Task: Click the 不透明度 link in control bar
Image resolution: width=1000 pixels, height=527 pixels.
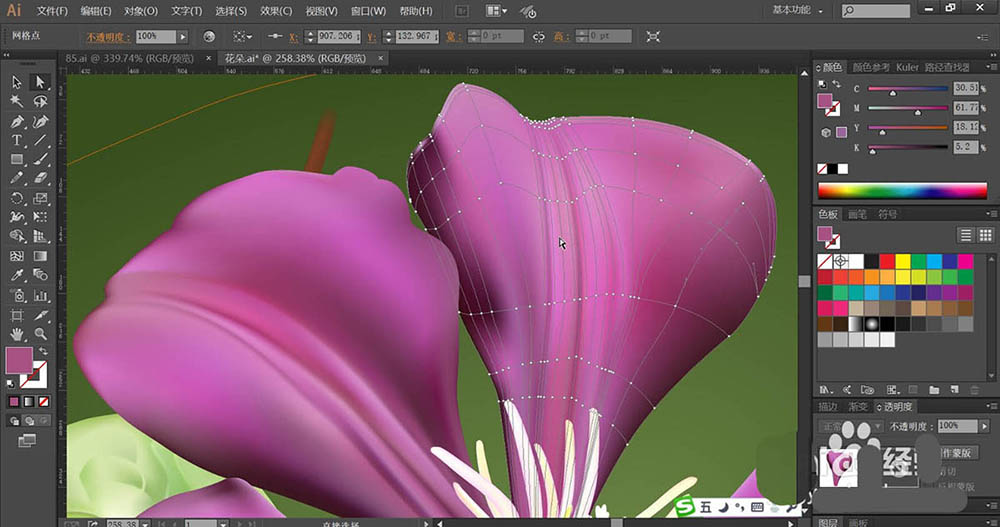Action: point(107,36)
